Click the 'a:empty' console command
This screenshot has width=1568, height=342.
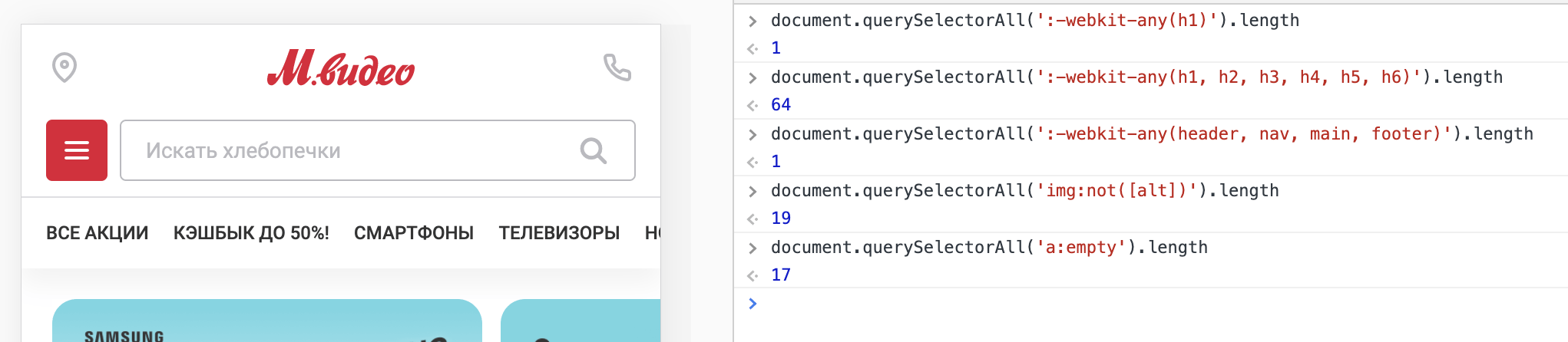989,248
